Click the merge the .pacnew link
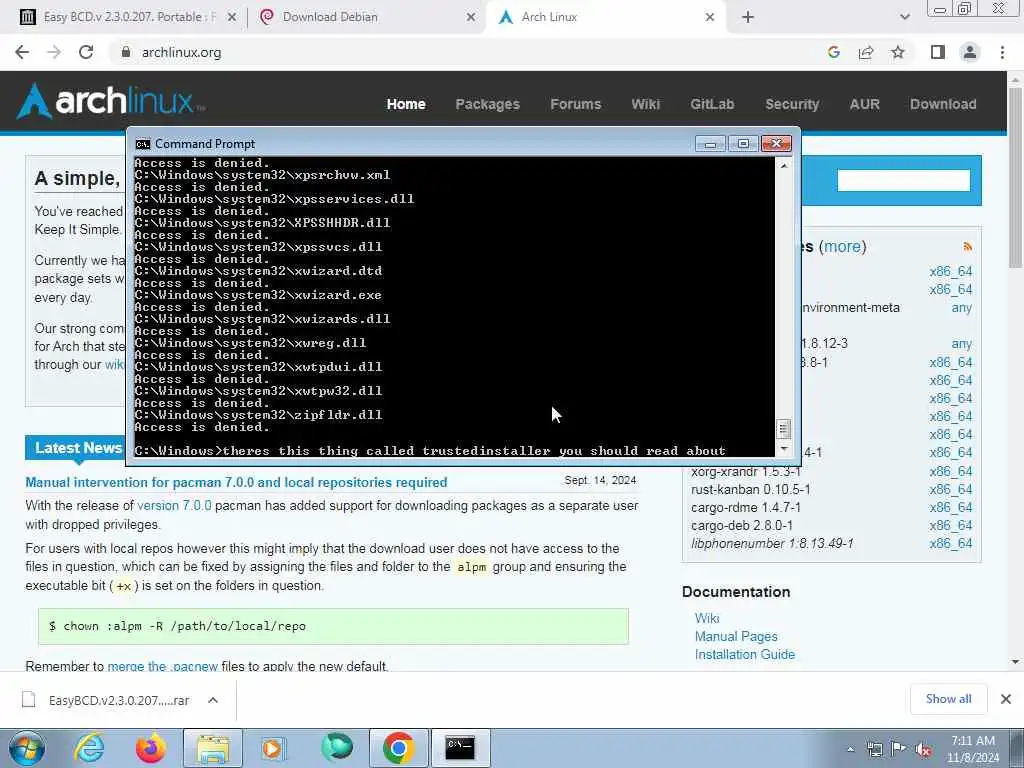 coord(162,666)
